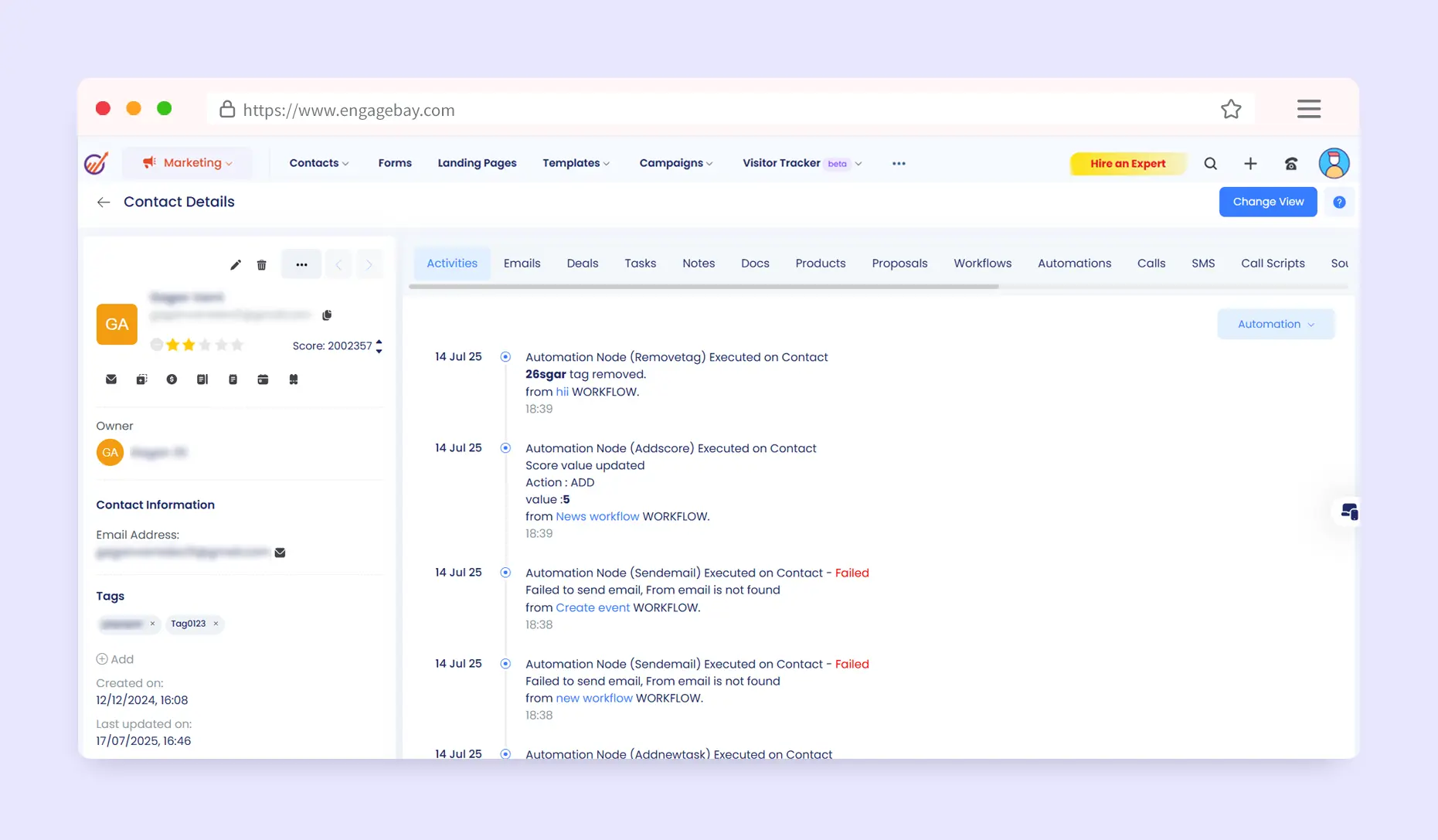Click the browser bookmark star icon
Image resolution: width=1438 pixels, height=840 pixels.
point(1231,110)
